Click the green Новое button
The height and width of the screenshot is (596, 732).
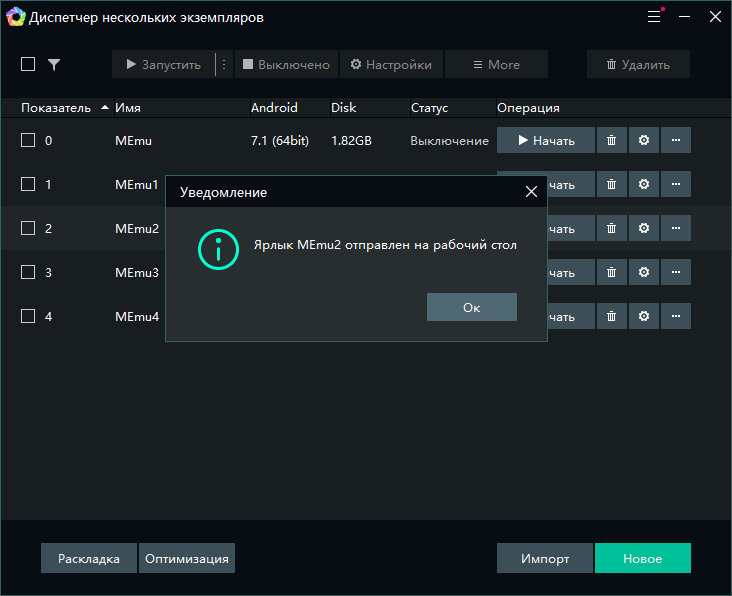(642, 558)
